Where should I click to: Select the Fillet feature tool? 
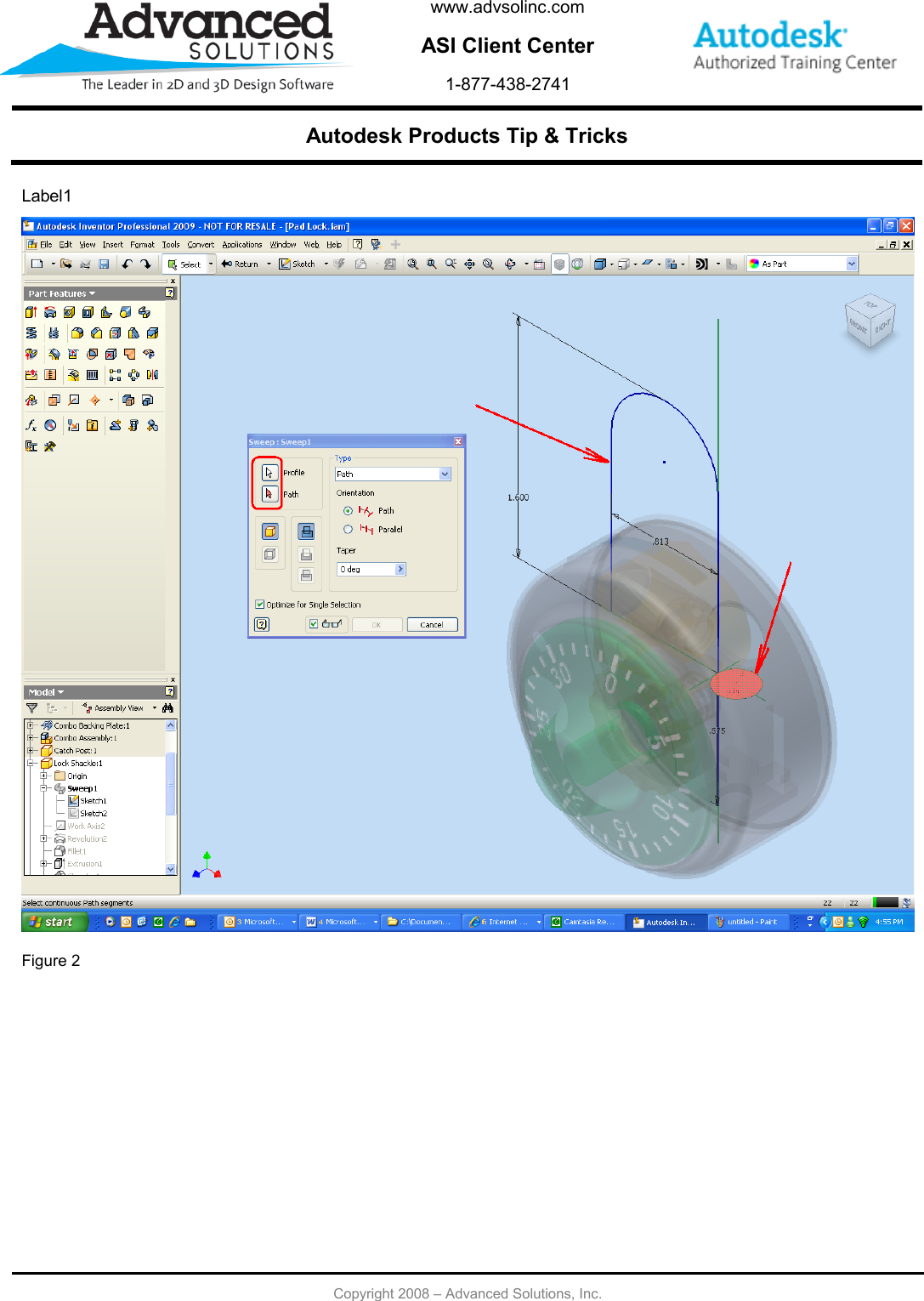click(x=77, y=332)
